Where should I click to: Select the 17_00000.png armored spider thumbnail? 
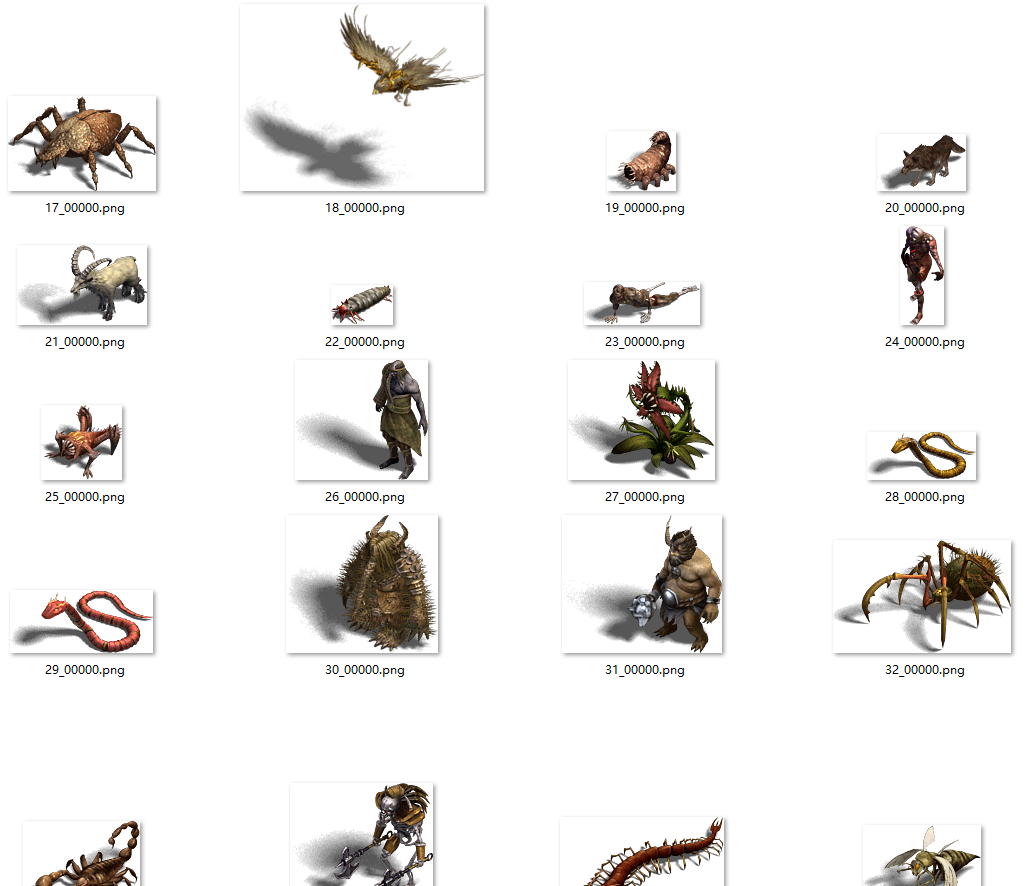(x=82, y=143)
